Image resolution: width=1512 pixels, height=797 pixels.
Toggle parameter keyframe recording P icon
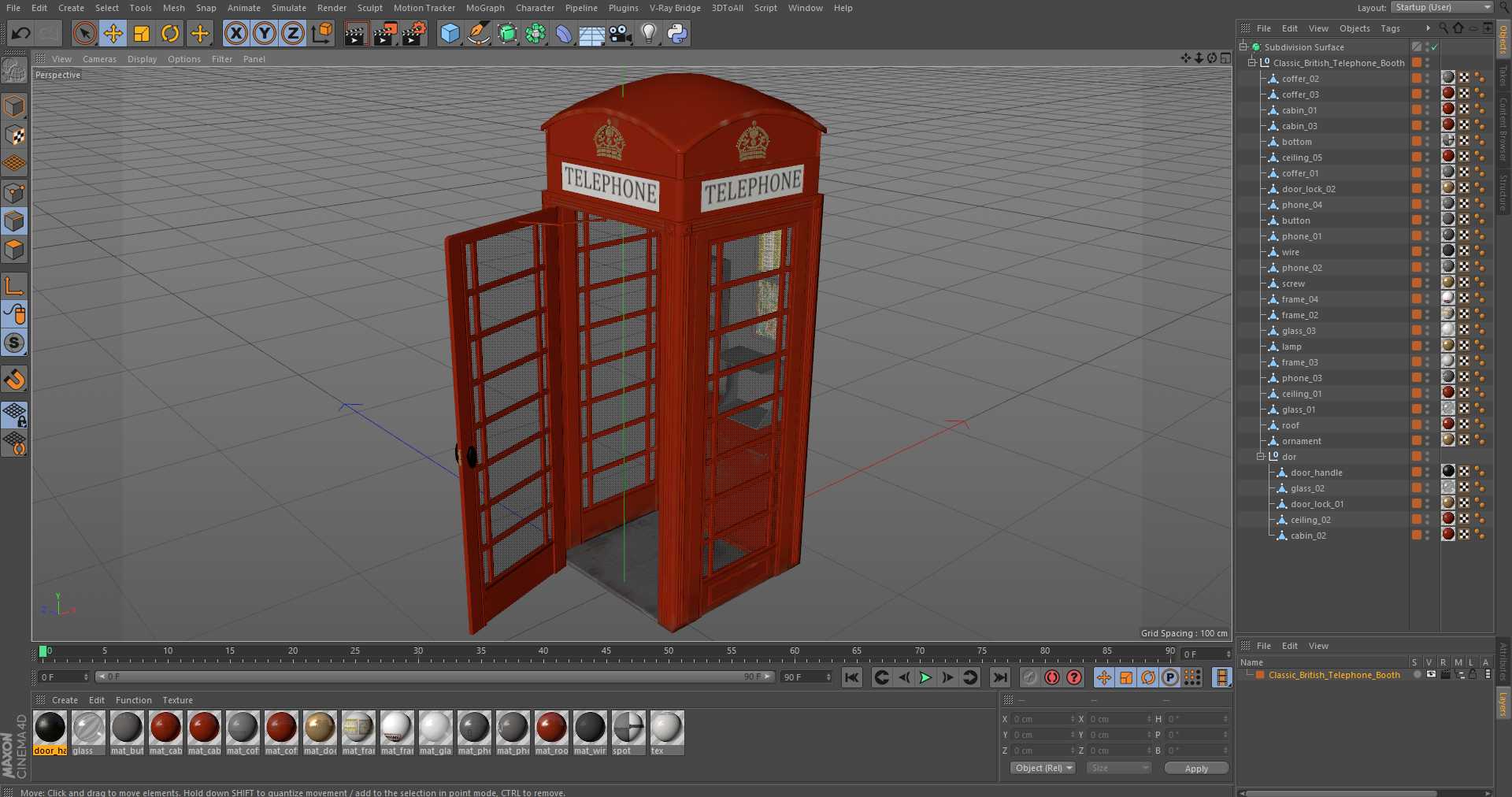(1170, 677)
